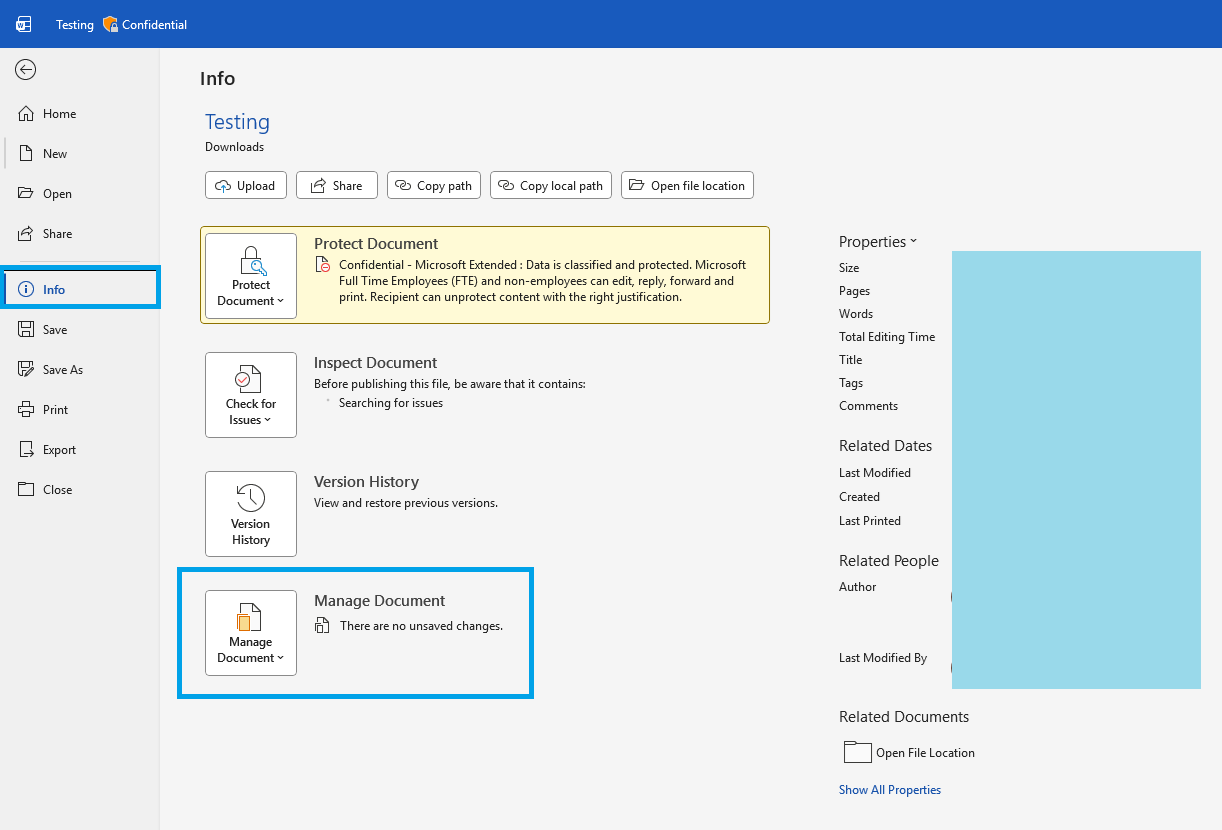Click the Author label under Related People
The image size is (1222, 830).
pyautogui.click(x=857, y=587)
